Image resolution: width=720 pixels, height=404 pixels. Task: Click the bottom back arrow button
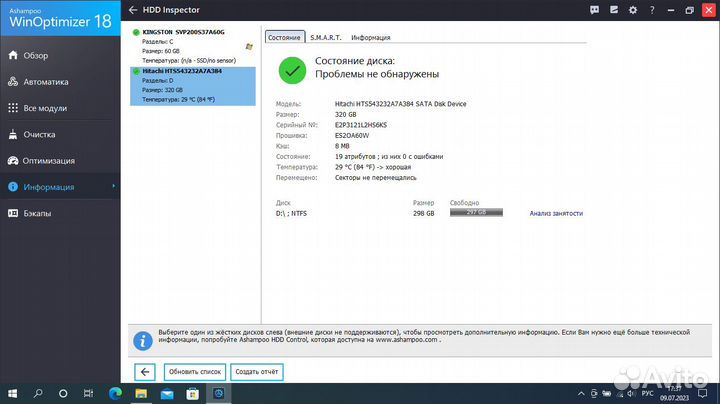tap(145, 372)
